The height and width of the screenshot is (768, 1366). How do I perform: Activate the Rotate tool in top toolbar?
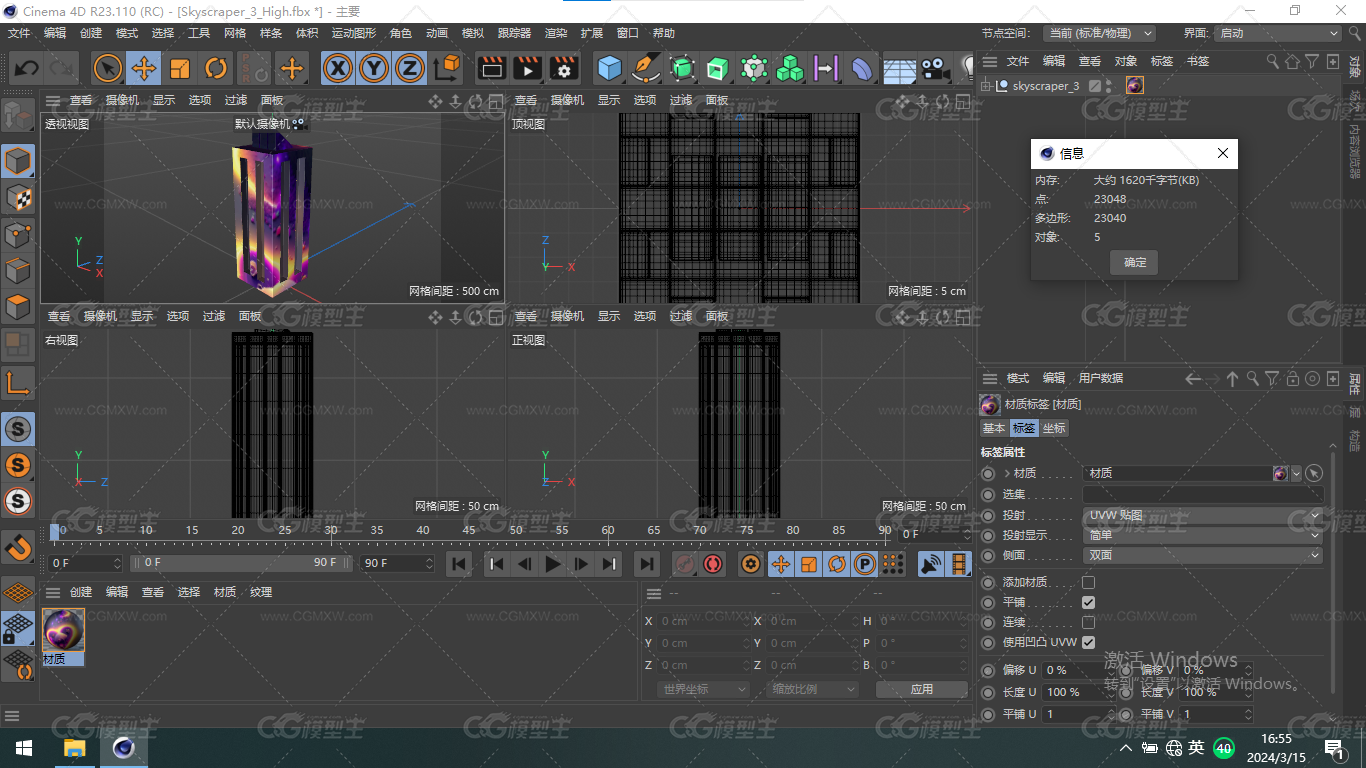coord(216,68)
